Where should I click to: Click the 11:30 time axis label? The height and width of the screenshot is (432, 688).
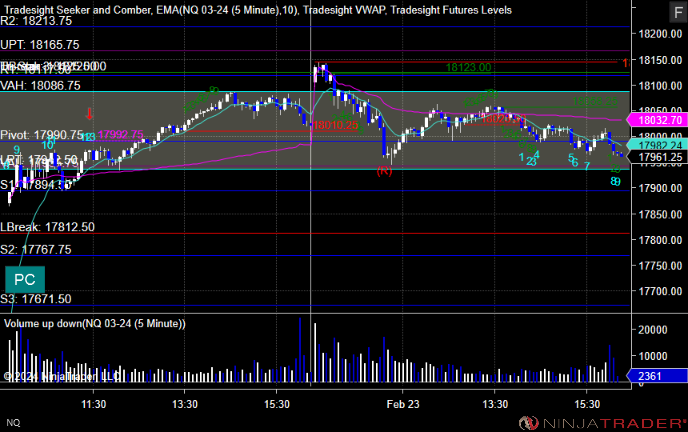click(93, 404)
